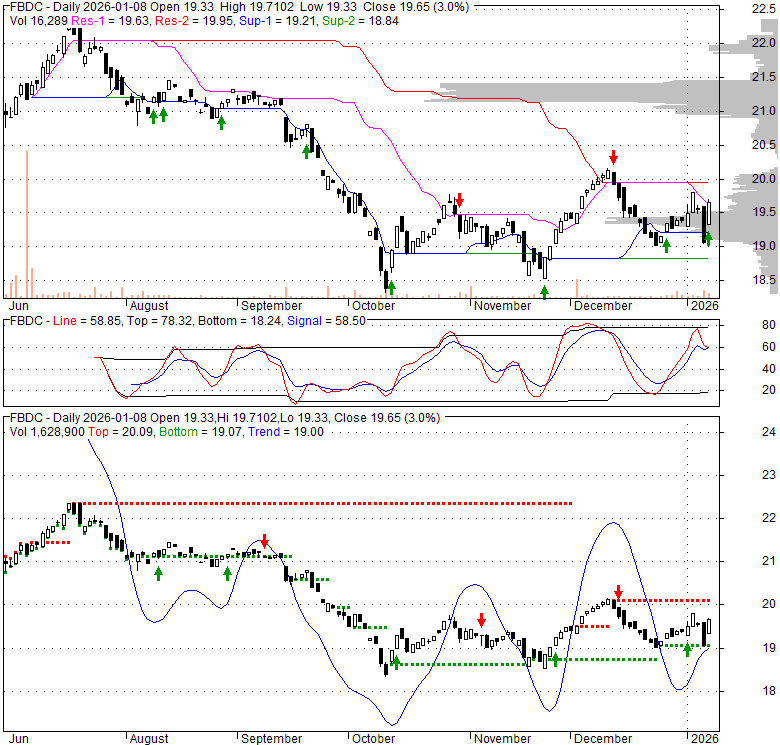Click the 'Jun' label on the bottom chart axis
780x745 pixels.
click(x=19, y=739)
